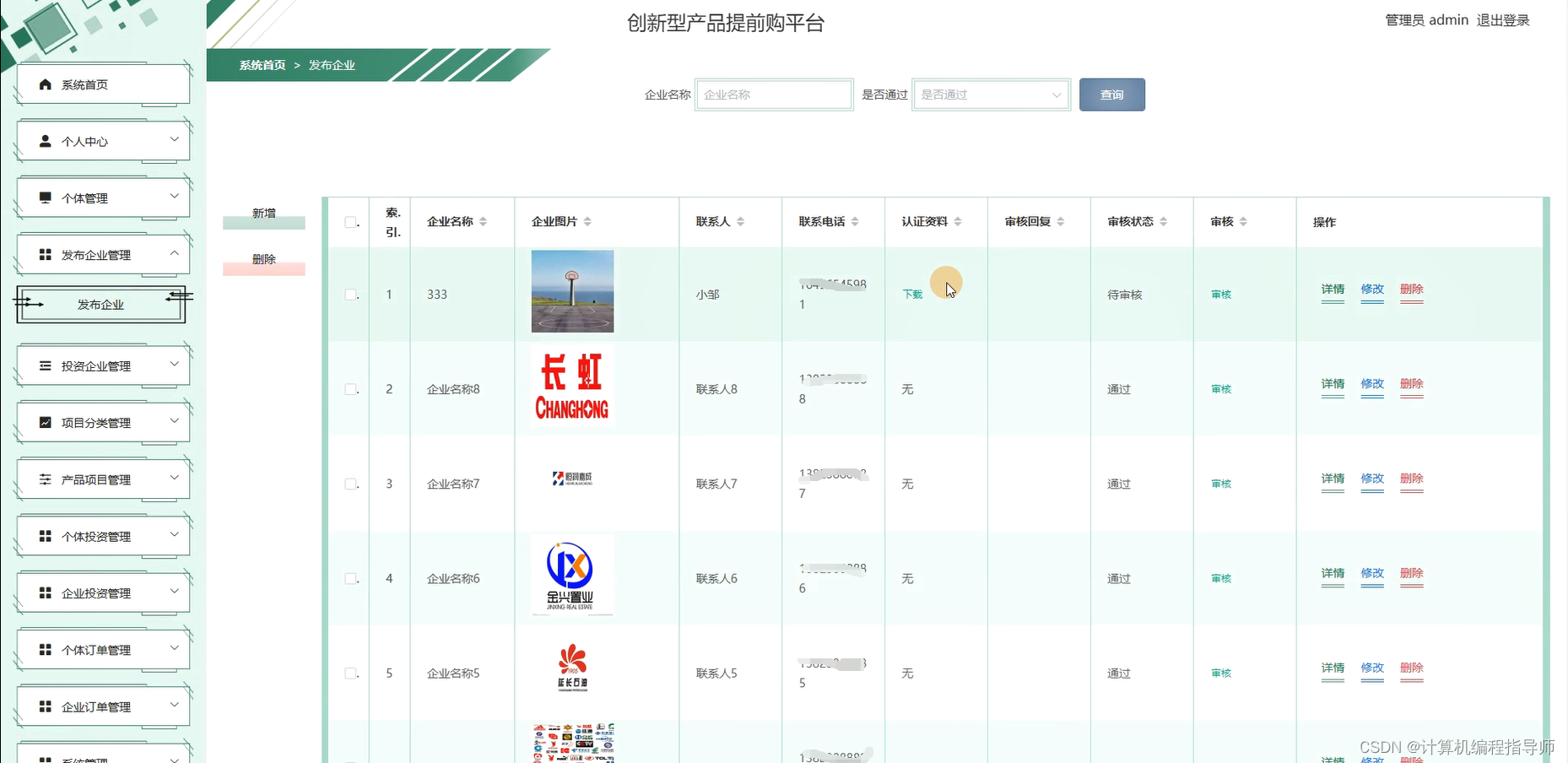
Task: Toggle the select-all checkbox in table header
Action: click(x=350, y=222)
